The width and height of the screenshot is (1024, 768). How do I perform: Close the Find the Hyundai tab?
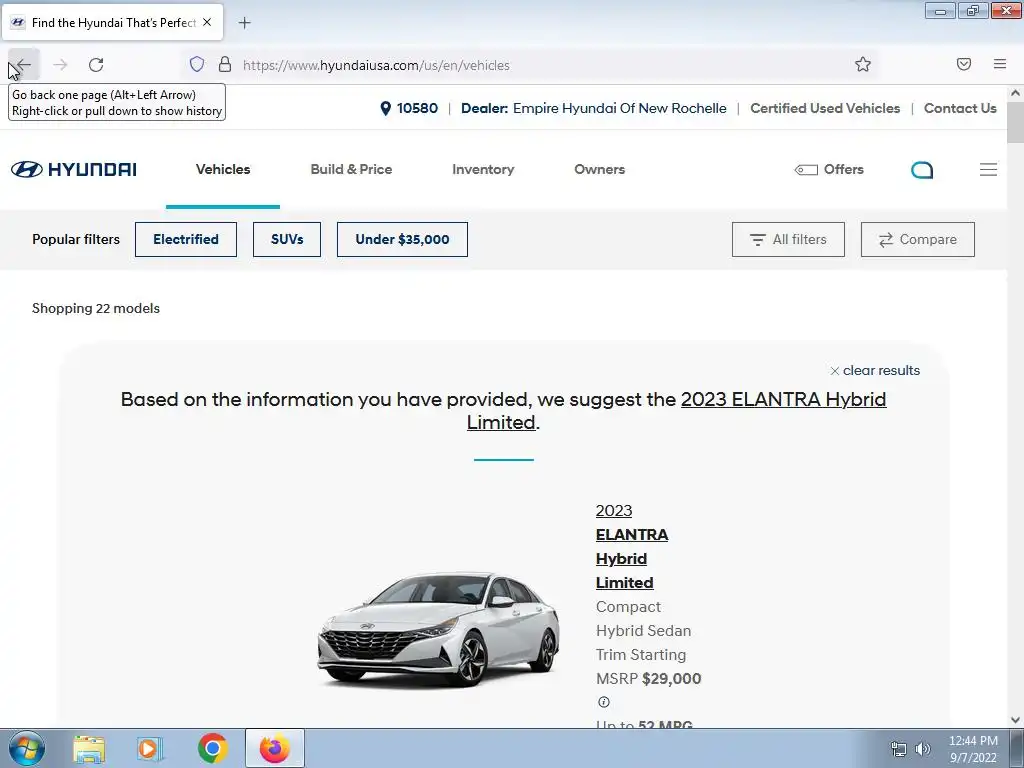point(207,22)
